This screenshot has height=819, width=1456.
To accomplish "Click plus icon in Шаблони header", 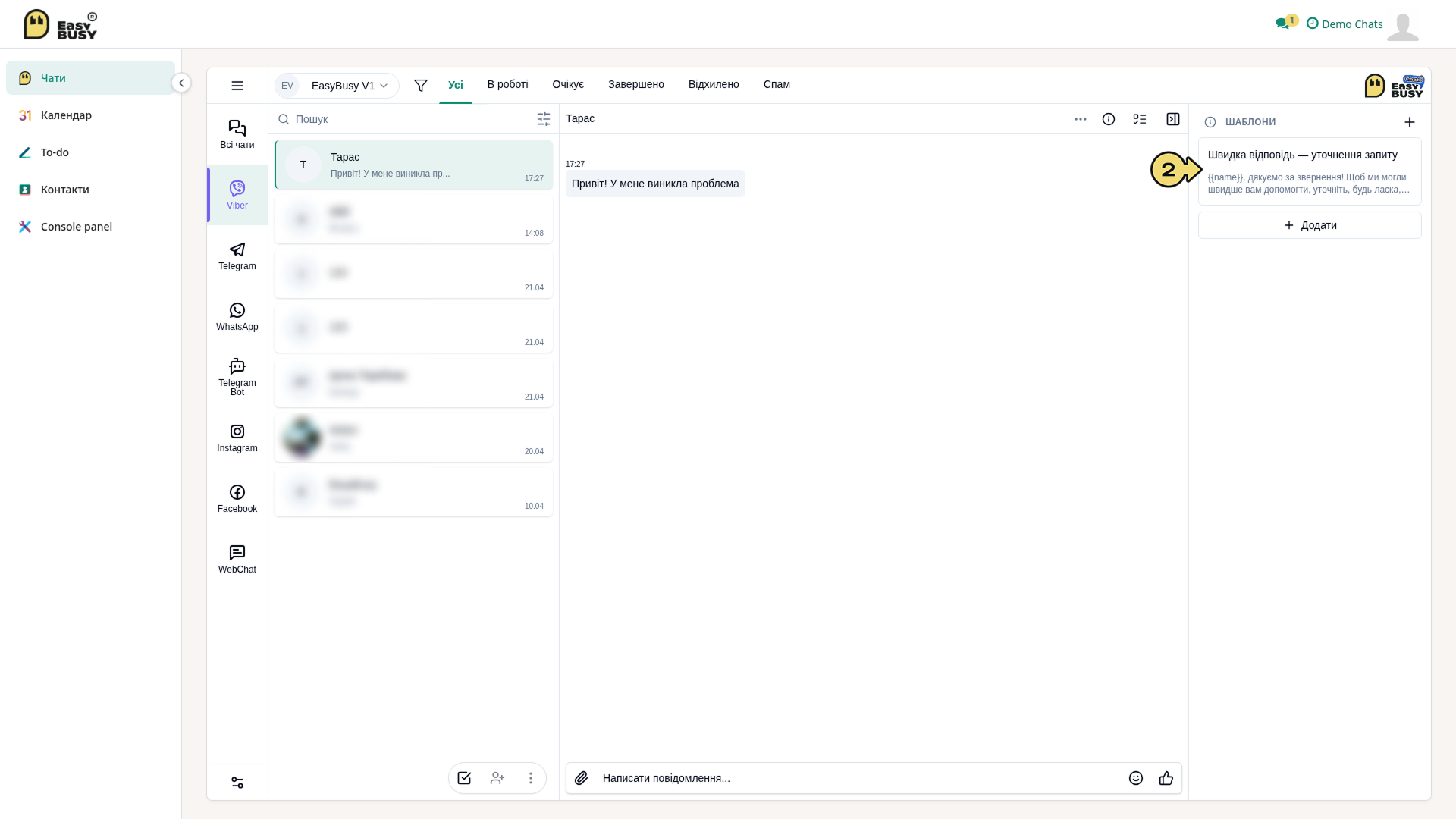I will [x=1410, y=122].
